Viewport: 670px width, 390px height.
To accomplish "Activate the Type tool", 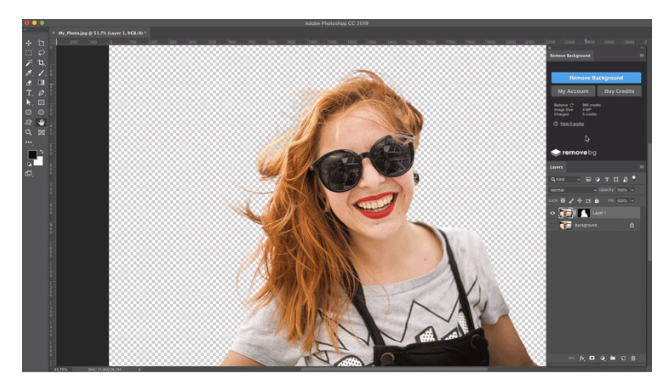I will pyautogui.click(x=29, y=93).
